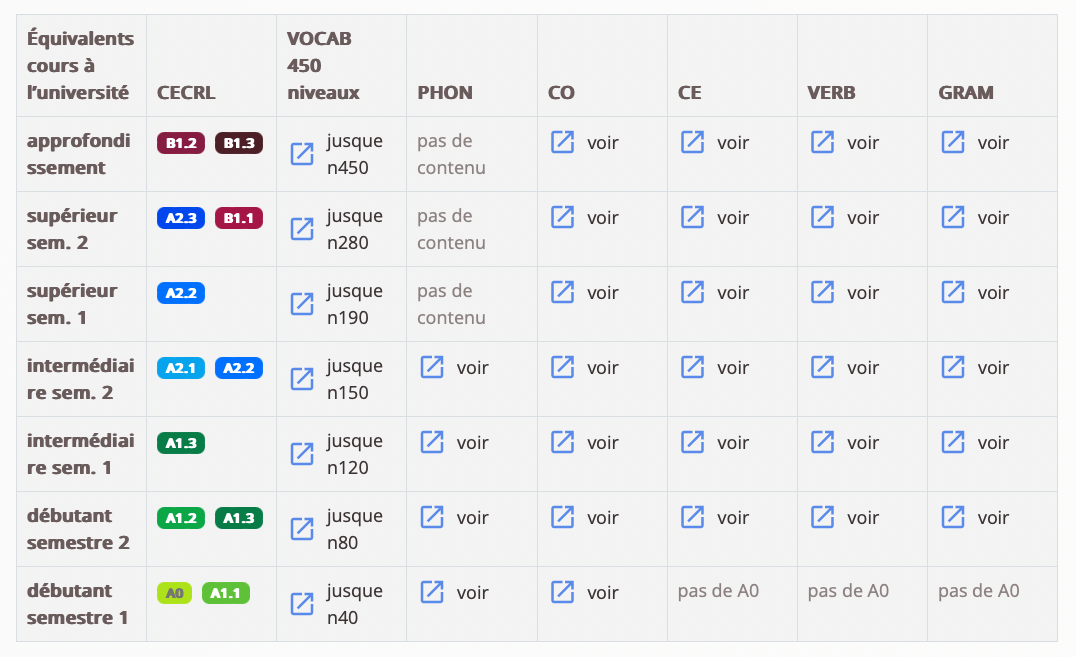Open CE link icon for intermédiaire sem. 1
This screenshot has height=657, width=1076.
point(692,442)
